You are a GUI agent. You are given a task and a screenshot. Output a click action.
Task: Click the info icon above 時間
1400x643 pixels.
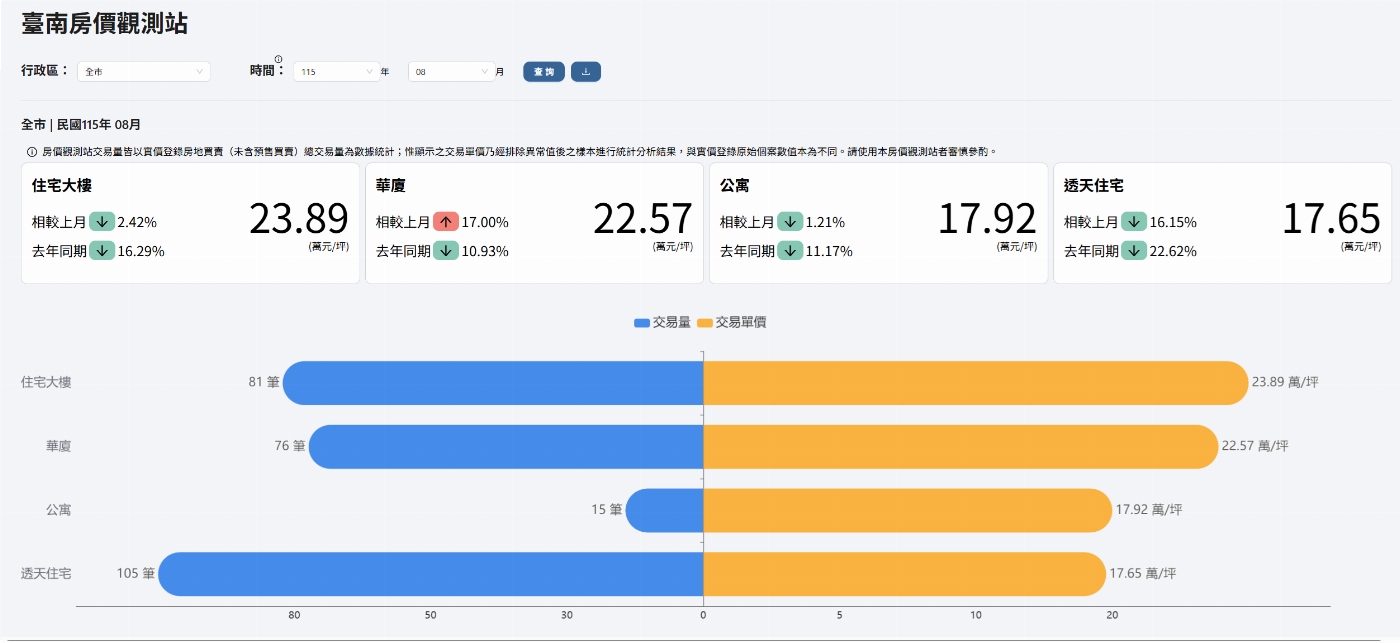(x=278, y=59)
